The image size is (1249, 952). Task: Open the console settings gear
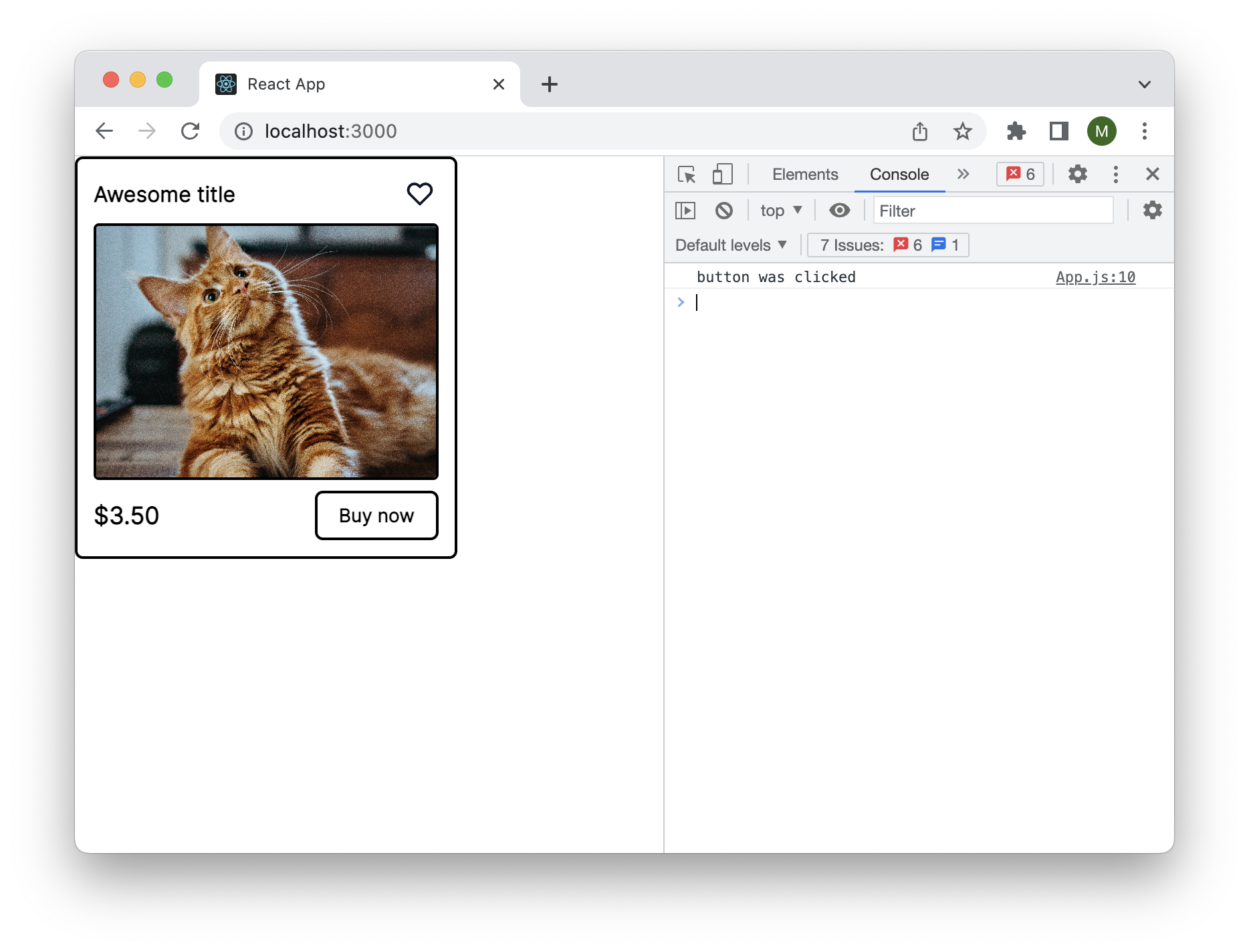[1152, 211]
